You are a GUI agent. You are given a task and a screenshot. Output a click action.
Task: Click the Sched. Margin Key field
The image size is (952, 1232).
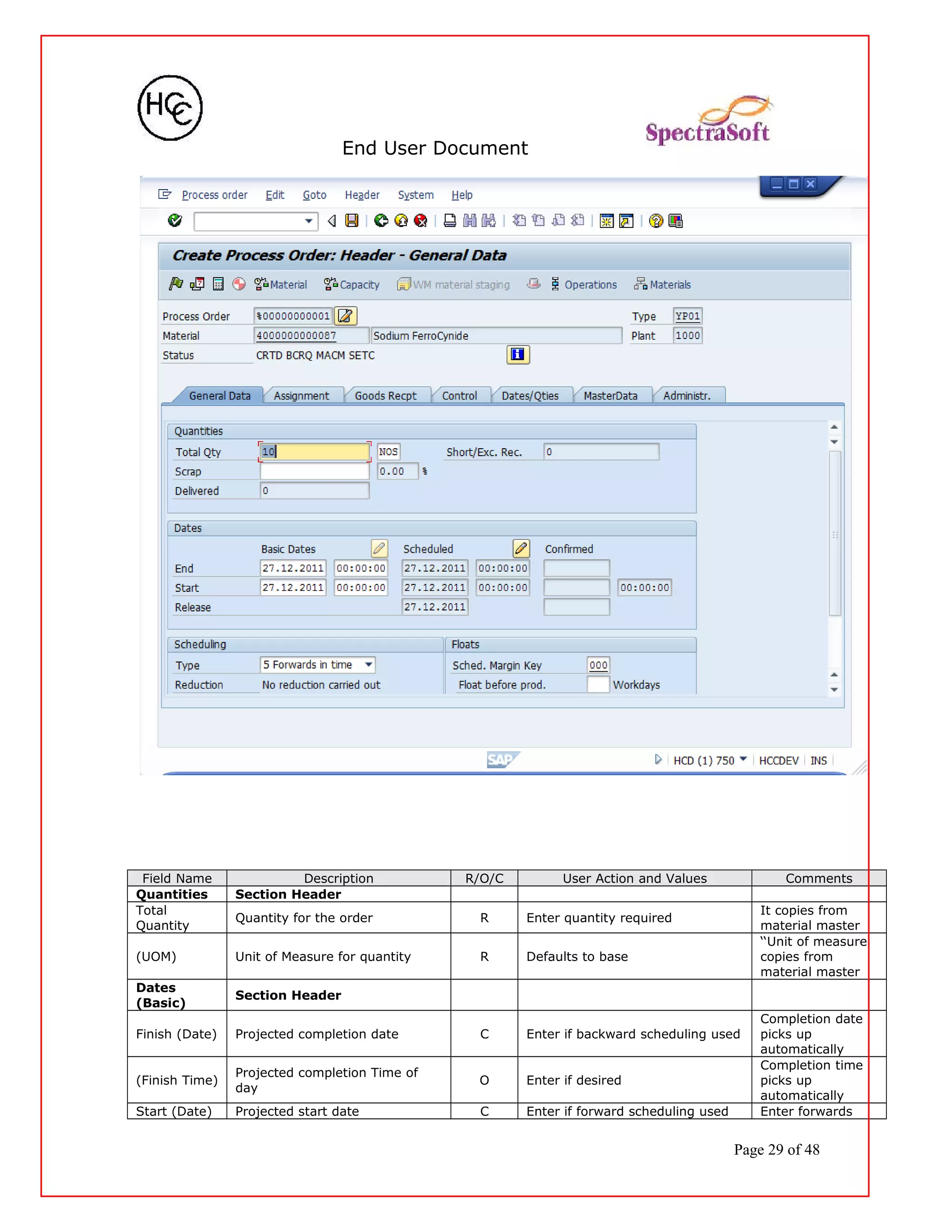[598, 665]
